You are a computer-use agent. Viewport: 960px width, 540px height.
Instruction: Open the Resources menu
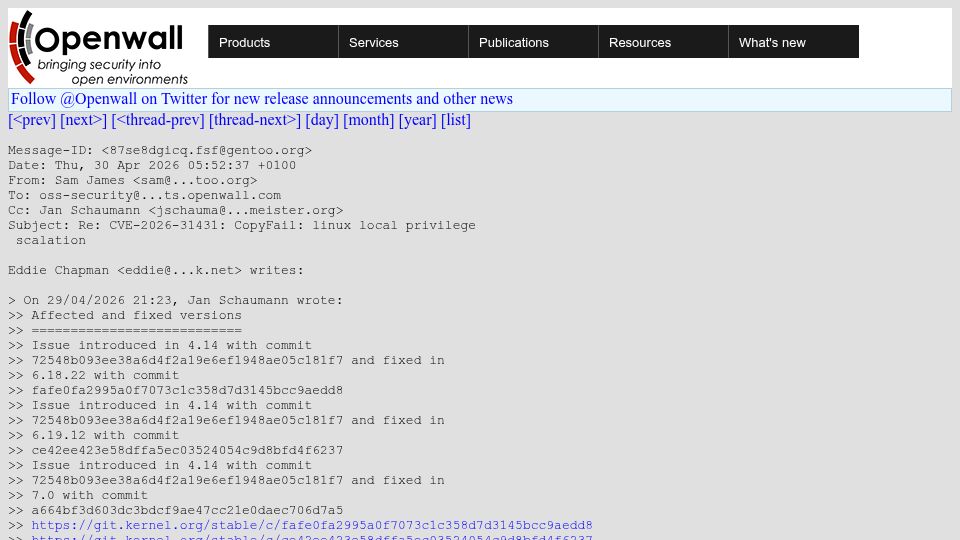pyautogui.click(x=663, y=42)
